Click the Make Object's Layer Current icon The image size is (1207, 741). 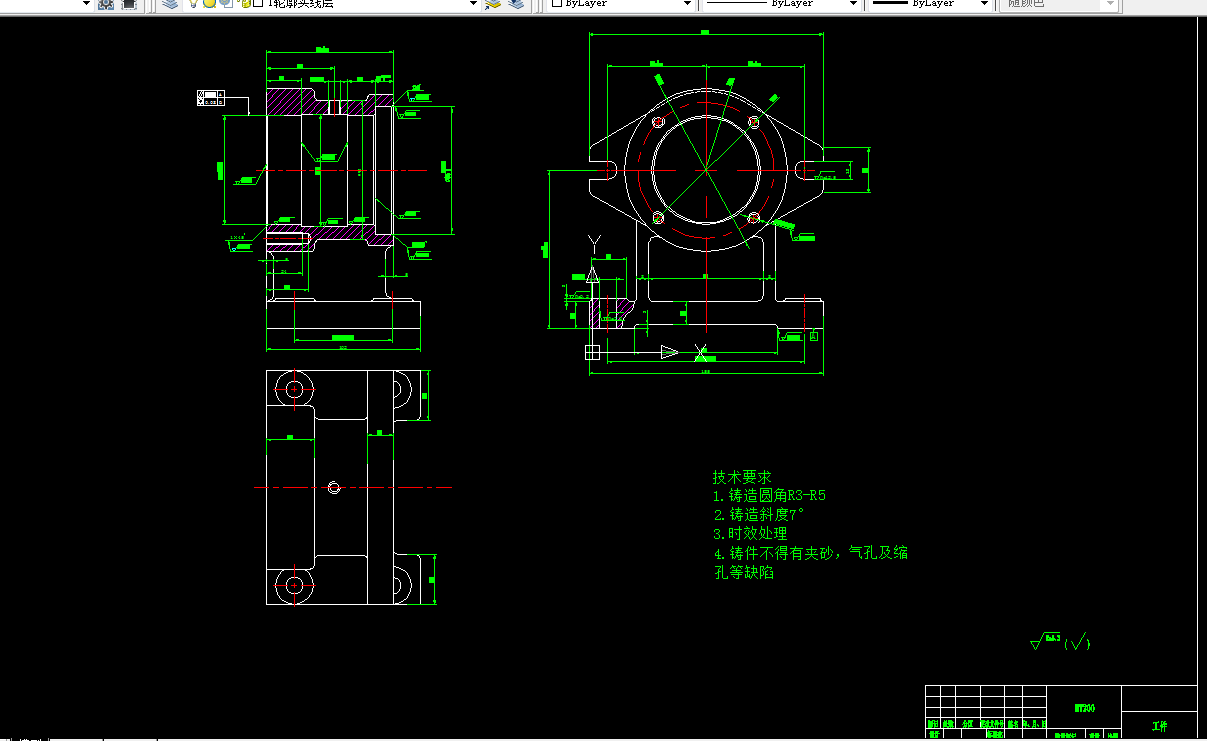pyautogui.click(x=492, y=4)
